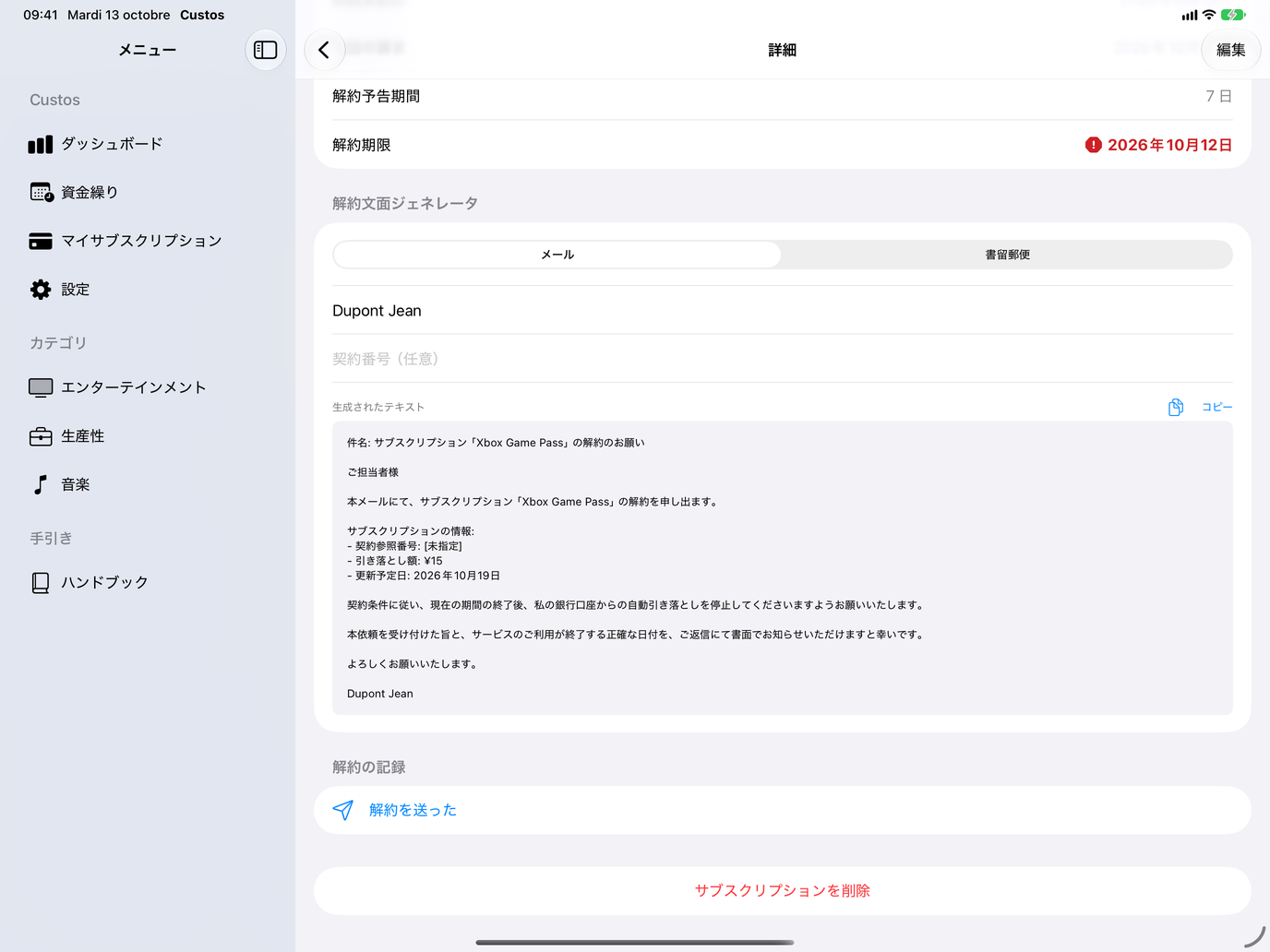Select the 書留郵便 tab

coord(1007,255)
